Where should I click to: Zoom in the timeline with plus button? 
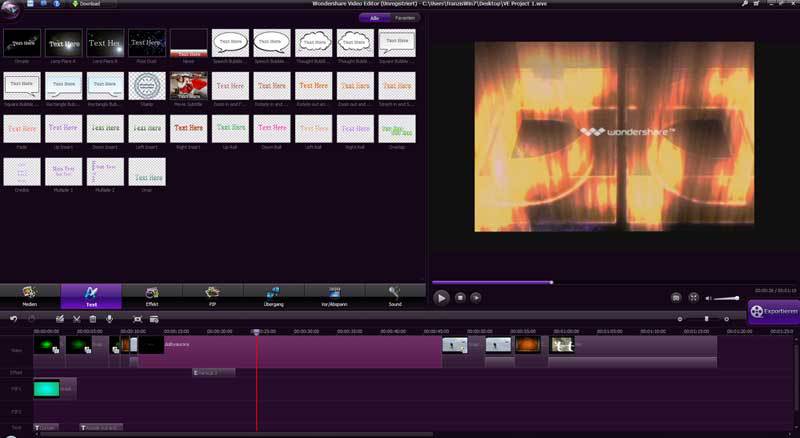(727, 319)
